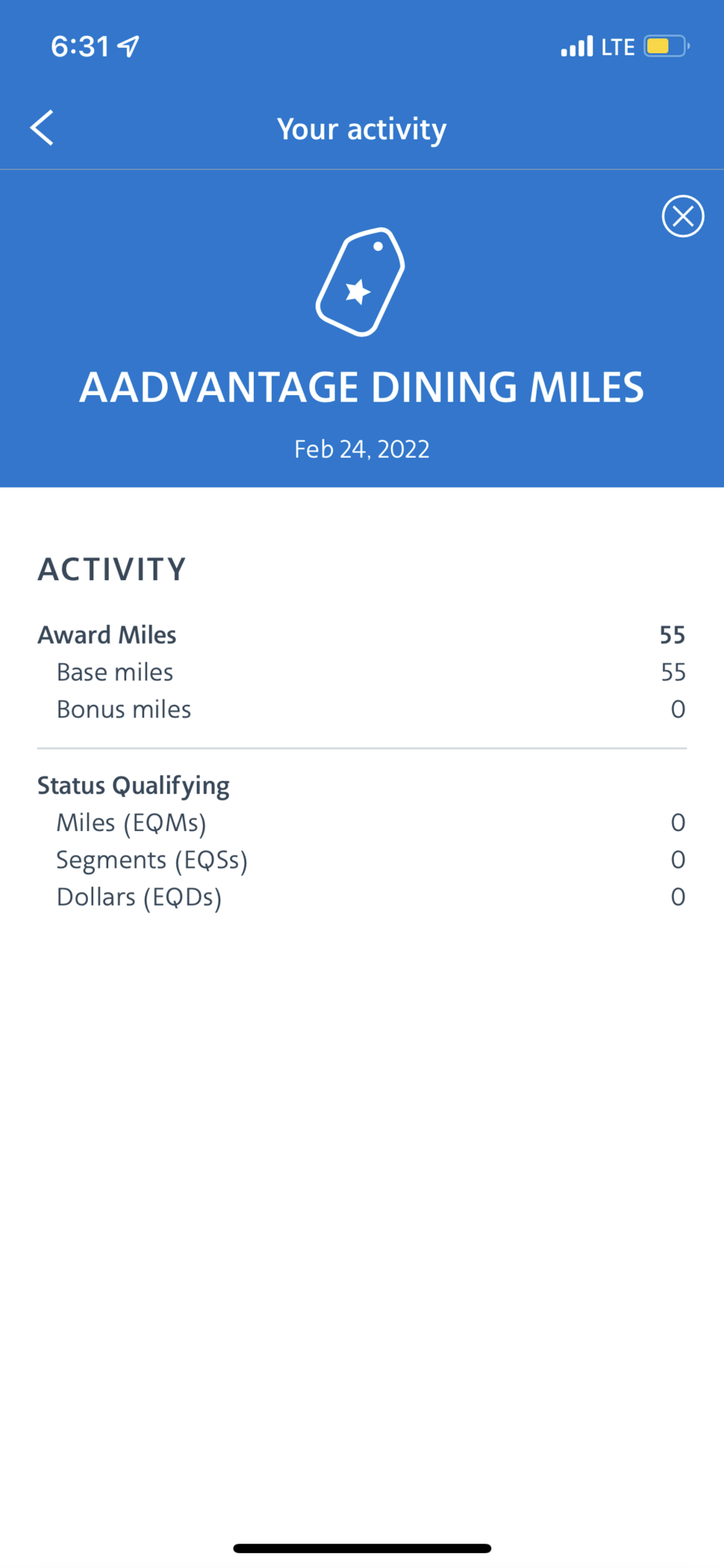Image resolution: width=724 pixels, height=1568 pixels.
Task: Tap the Feb 24, 2022 date
Action: (362, 449)
